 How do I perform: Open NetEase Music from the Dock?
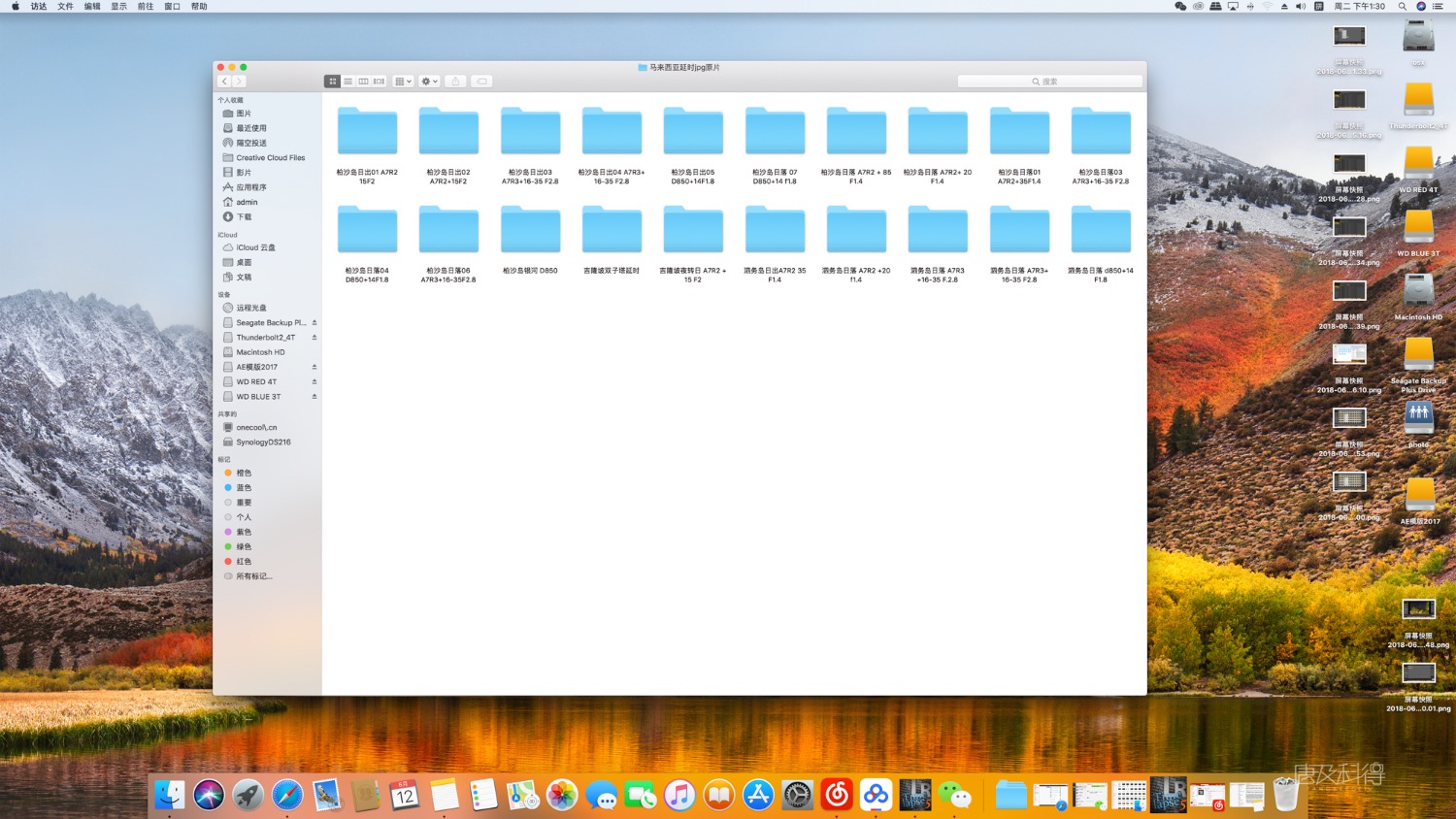pyautogui.click(x=837, y=795)
